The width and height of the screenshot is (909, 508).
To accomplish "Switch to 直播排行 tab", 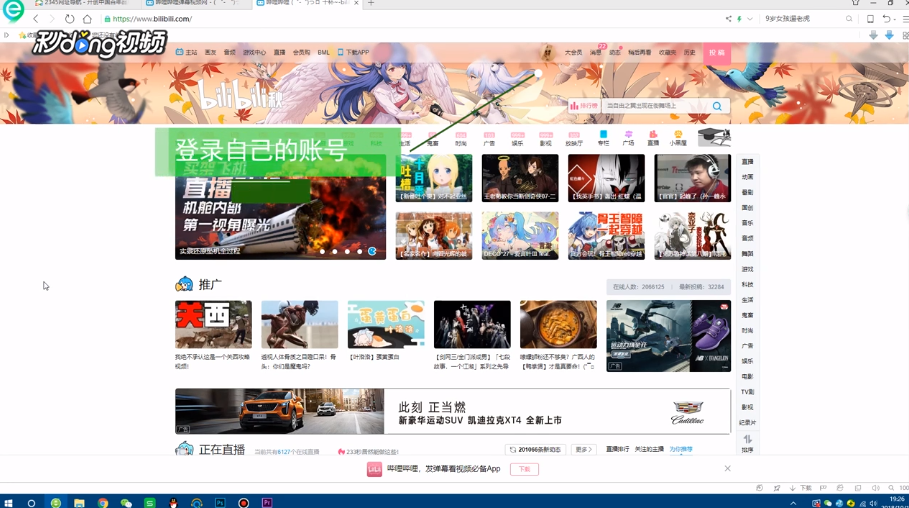I will pos(617,449).
